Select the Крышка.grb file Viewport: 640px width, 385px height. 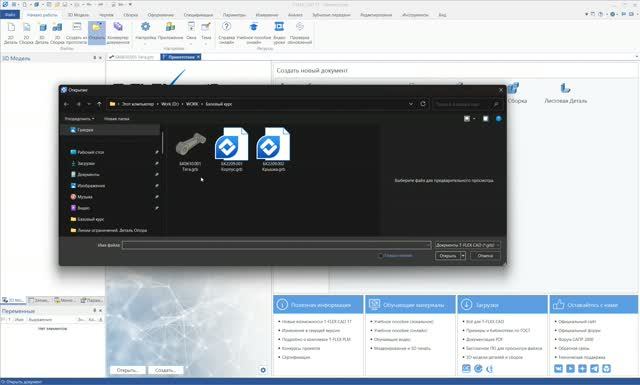pyautogui.click(x=273, y=149)
